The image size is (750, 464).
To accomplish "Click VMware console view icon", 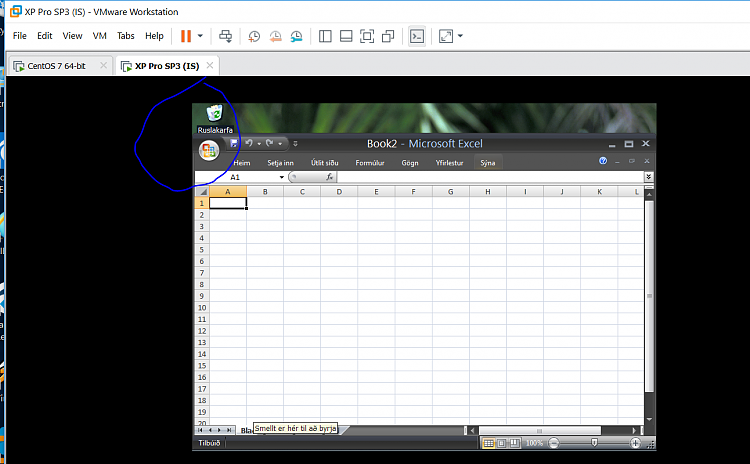I will coord(417,36).
